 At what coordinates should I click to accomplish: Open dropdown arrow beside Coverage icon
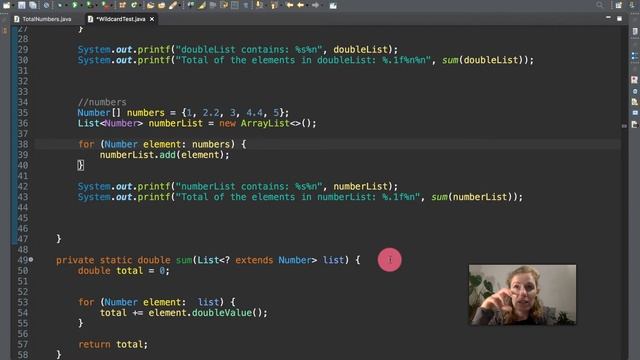click(x=96, y=5)
